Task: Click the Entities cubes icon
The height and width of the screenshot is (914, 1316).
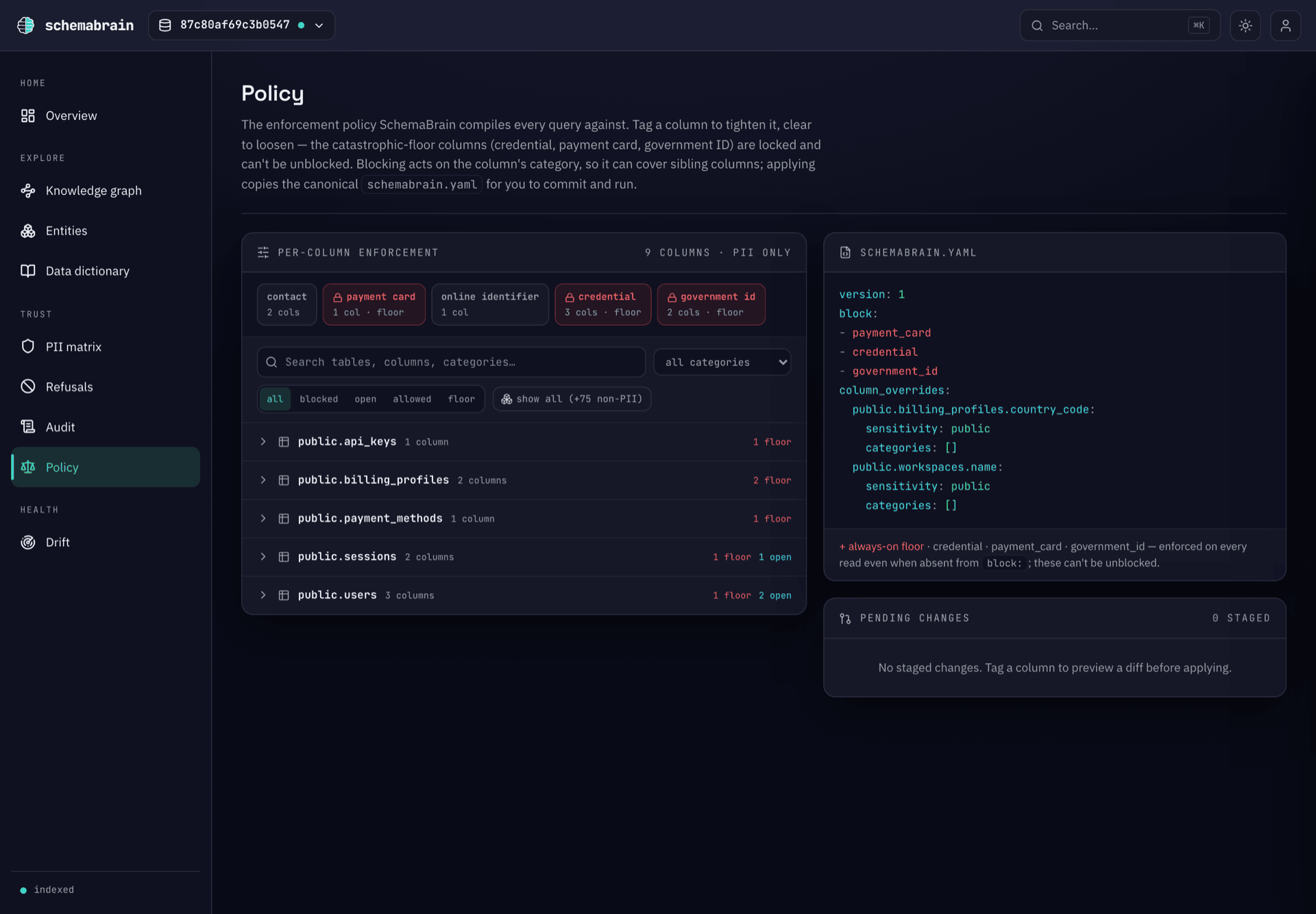Action: coord(27,231)
